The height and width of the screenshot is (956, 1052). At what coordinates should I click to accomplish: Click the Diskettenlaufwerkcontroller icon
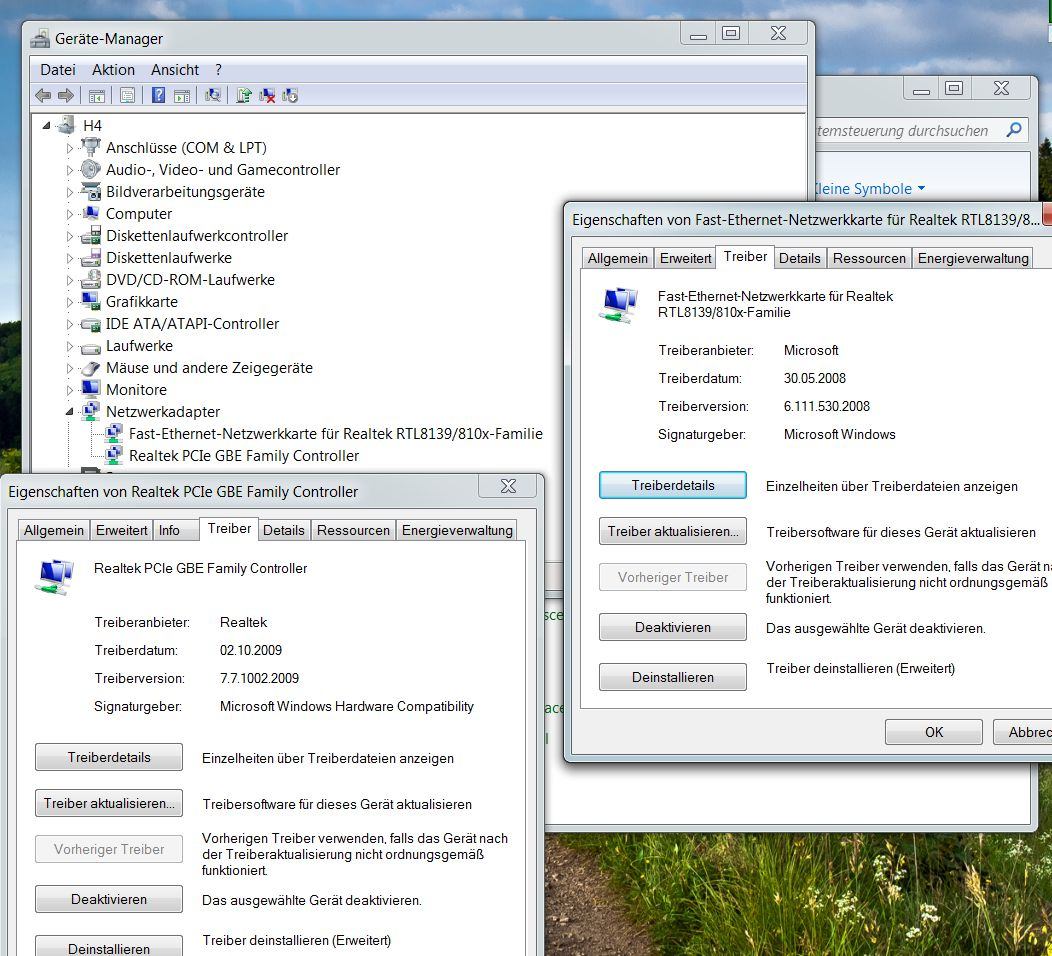click(x=91, y=235)
